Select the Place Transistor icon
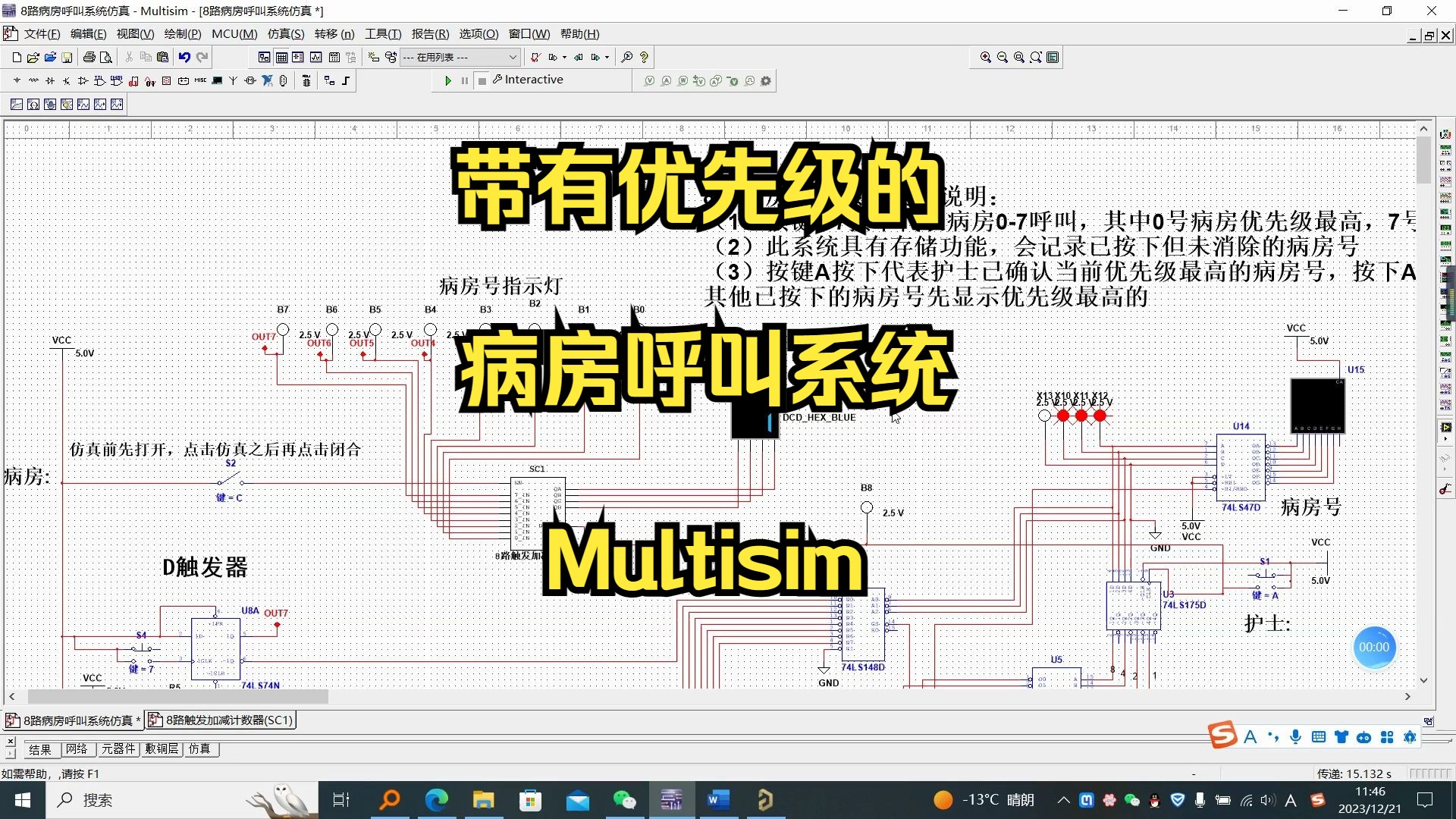 67,80
